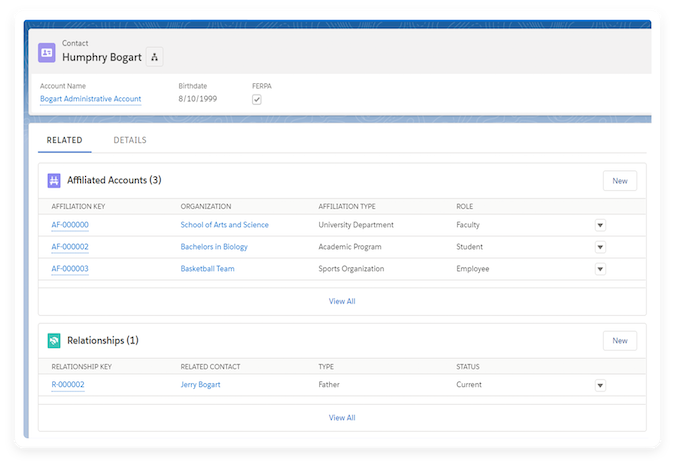Open the contact hierarchy icon beside Humphry Bogart

(155, 57)
